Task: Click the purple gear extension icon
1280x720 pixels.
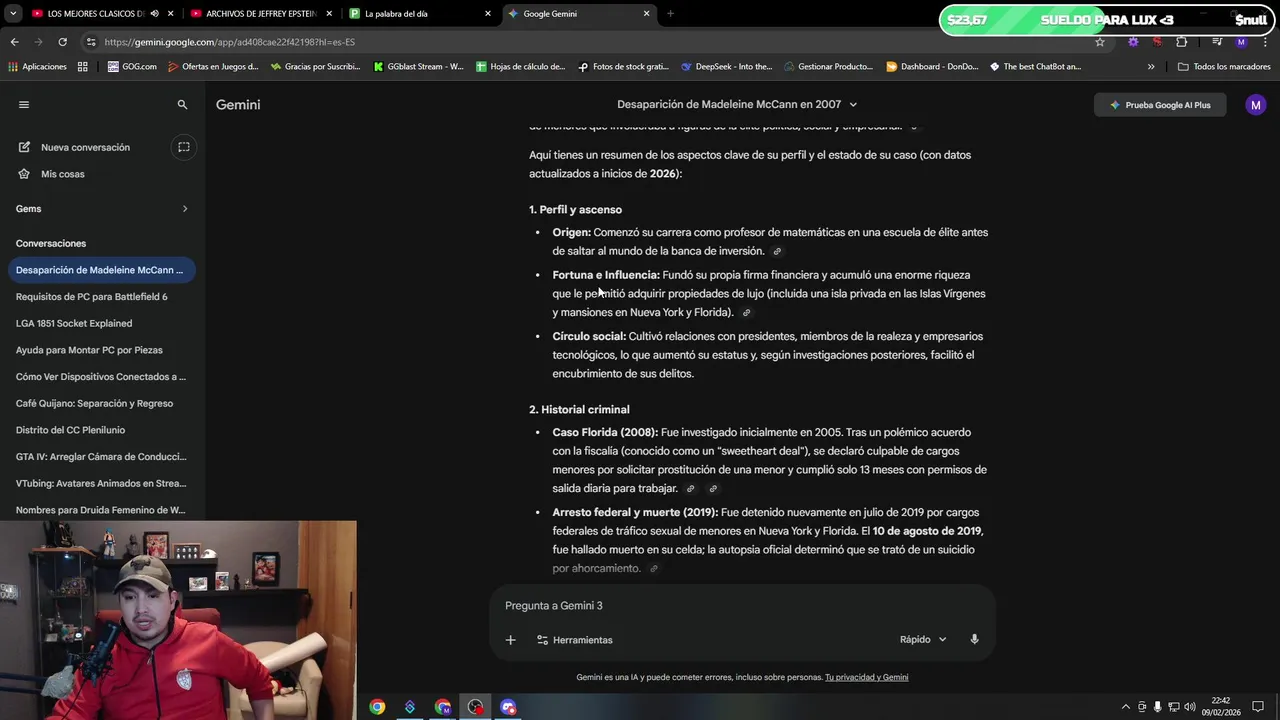Action: click(1133, 42)
